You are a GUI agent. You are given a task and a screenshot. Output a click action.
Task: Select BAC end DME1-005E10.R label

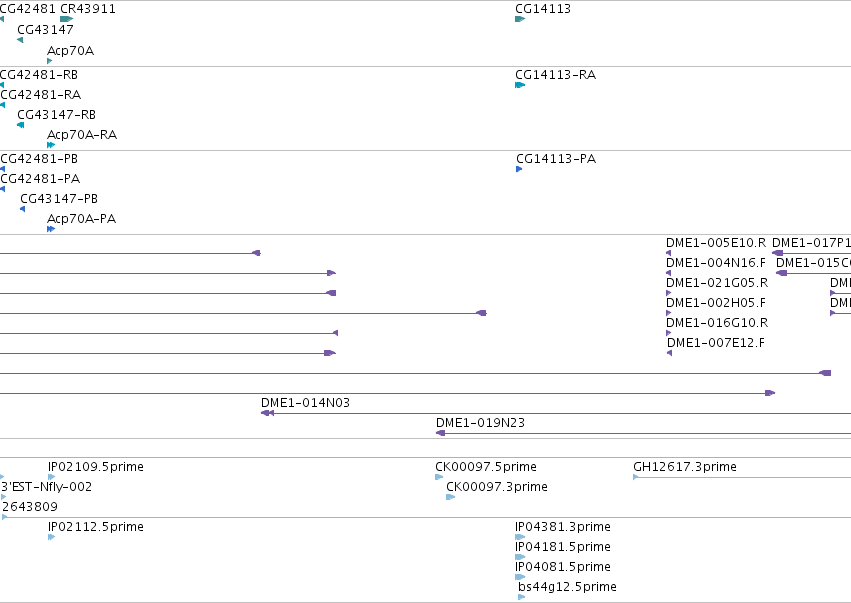click(x=716, y=243)
